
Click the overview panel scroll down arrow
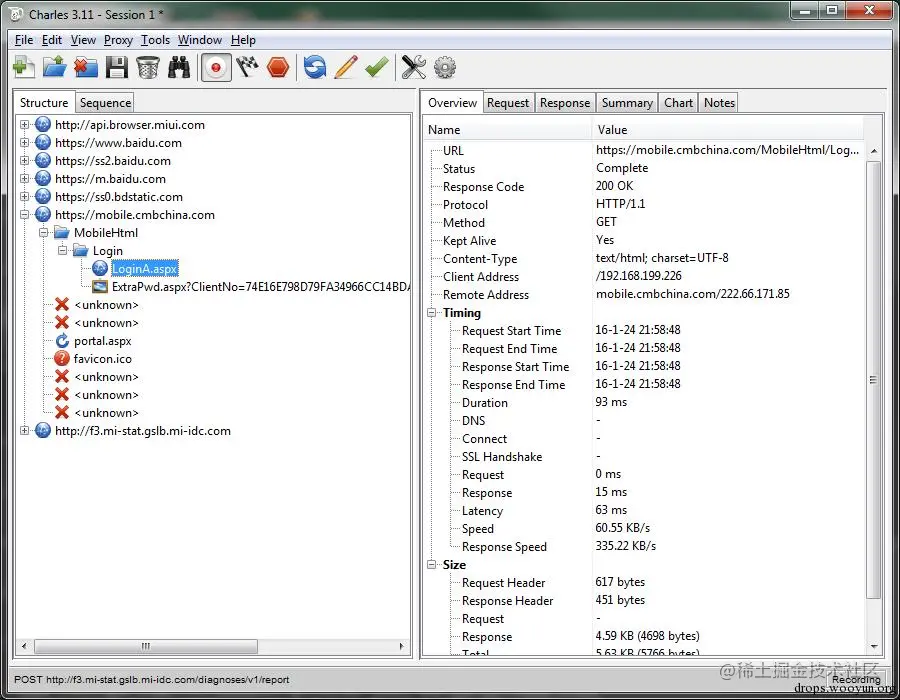(874, 646)
